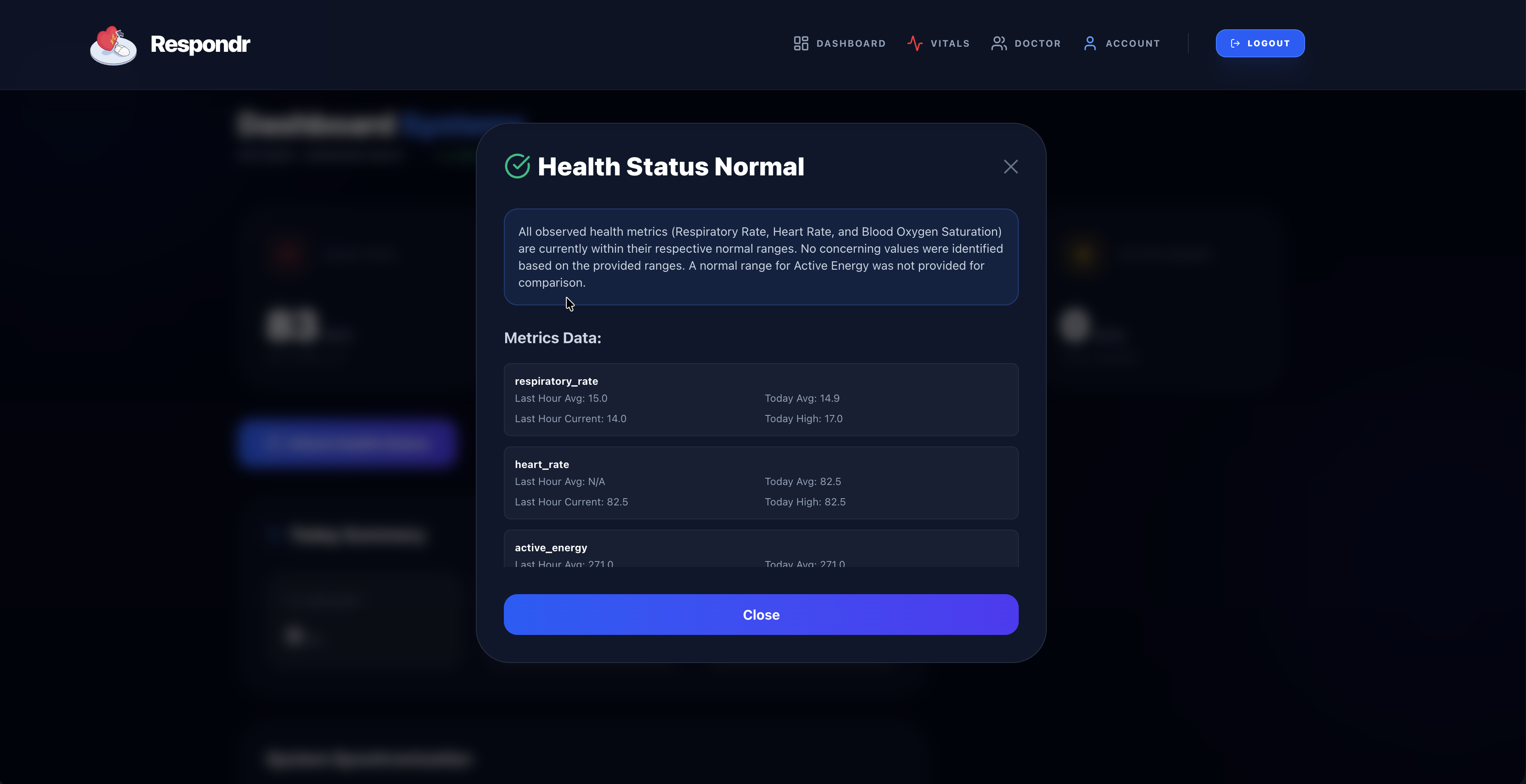The height and width of the screenshot is (784, 1526).
Task: Click the Respondr brand name
Action: pos(200,44)
